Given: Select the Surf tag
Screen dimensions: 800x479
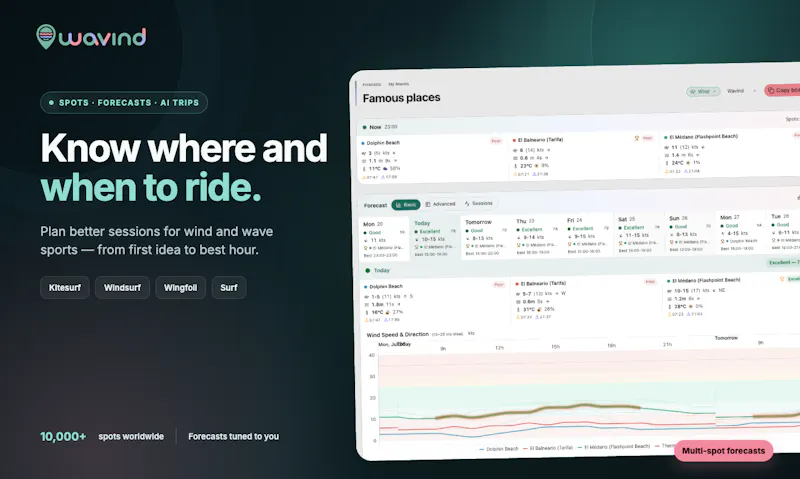Looking at the screenshot, I should click(x=229, y=288).
